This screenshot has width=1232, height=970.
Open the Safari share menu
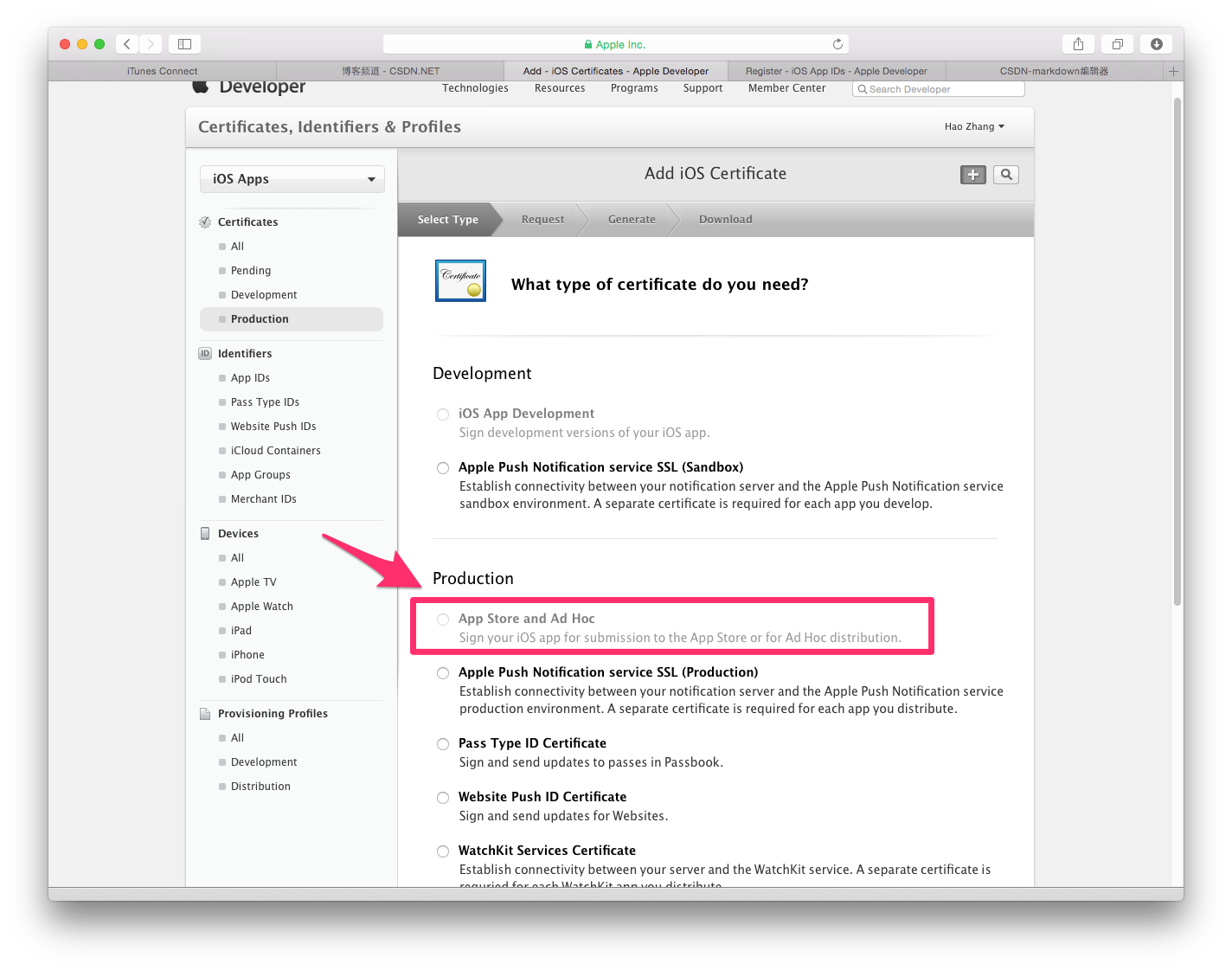pos(1078,44)
